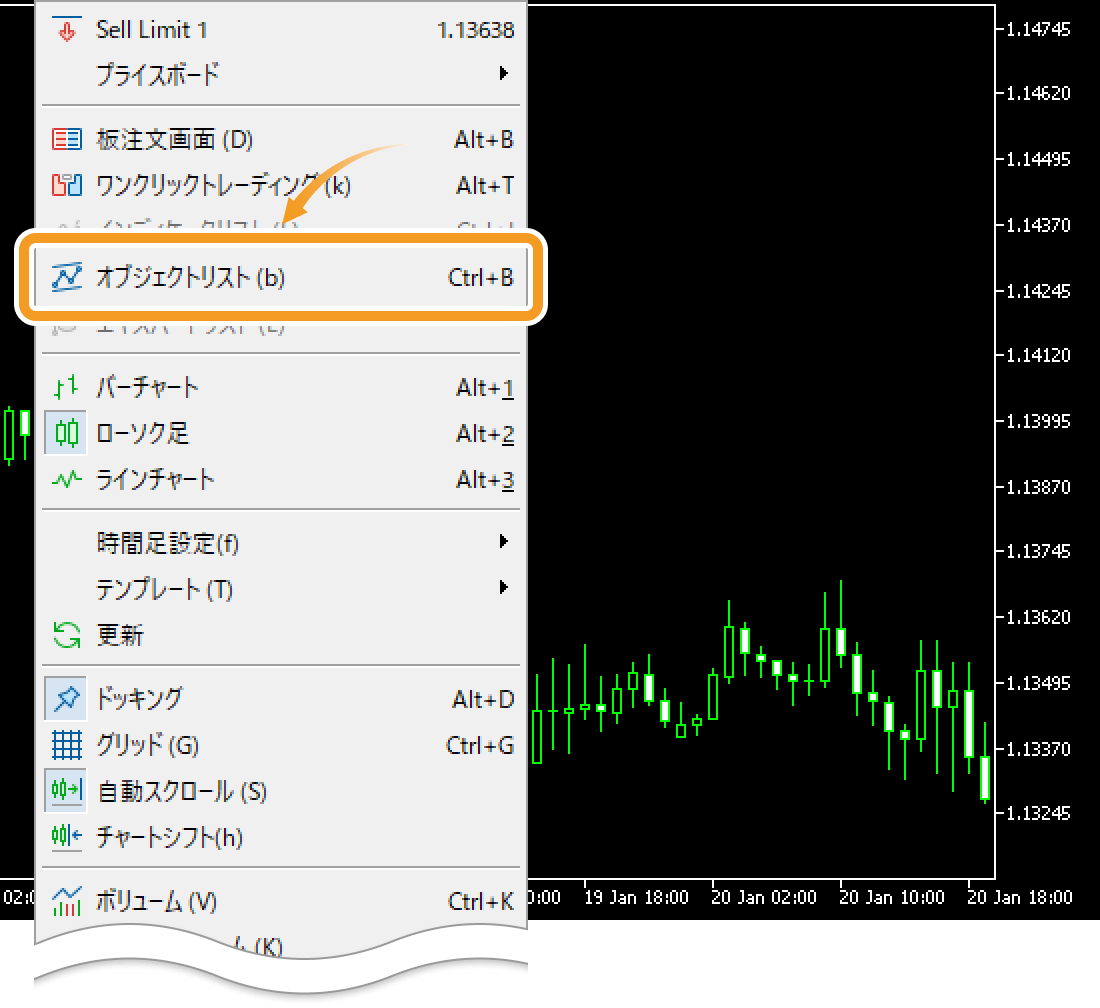Screen dimensions: 1100x1008
Task: Click the ドッキング pin icon
Action: [66, 699]
